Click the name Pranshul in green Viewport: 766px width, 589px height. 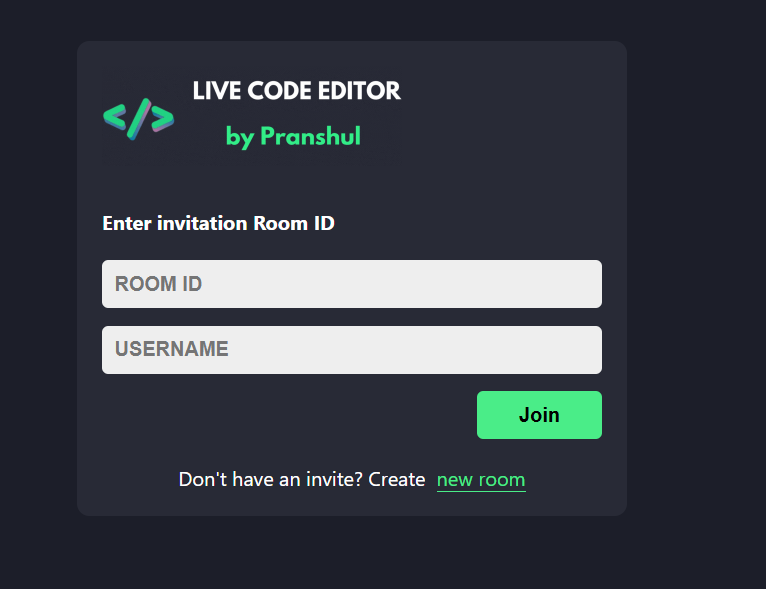[310, 136]
